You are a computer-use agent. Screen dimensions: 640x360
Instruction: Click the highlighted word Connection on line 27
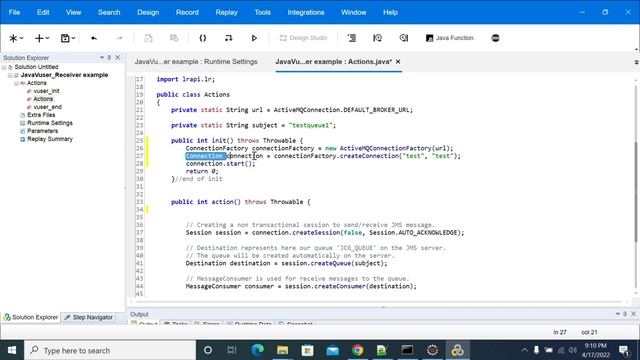pos(205,156)
